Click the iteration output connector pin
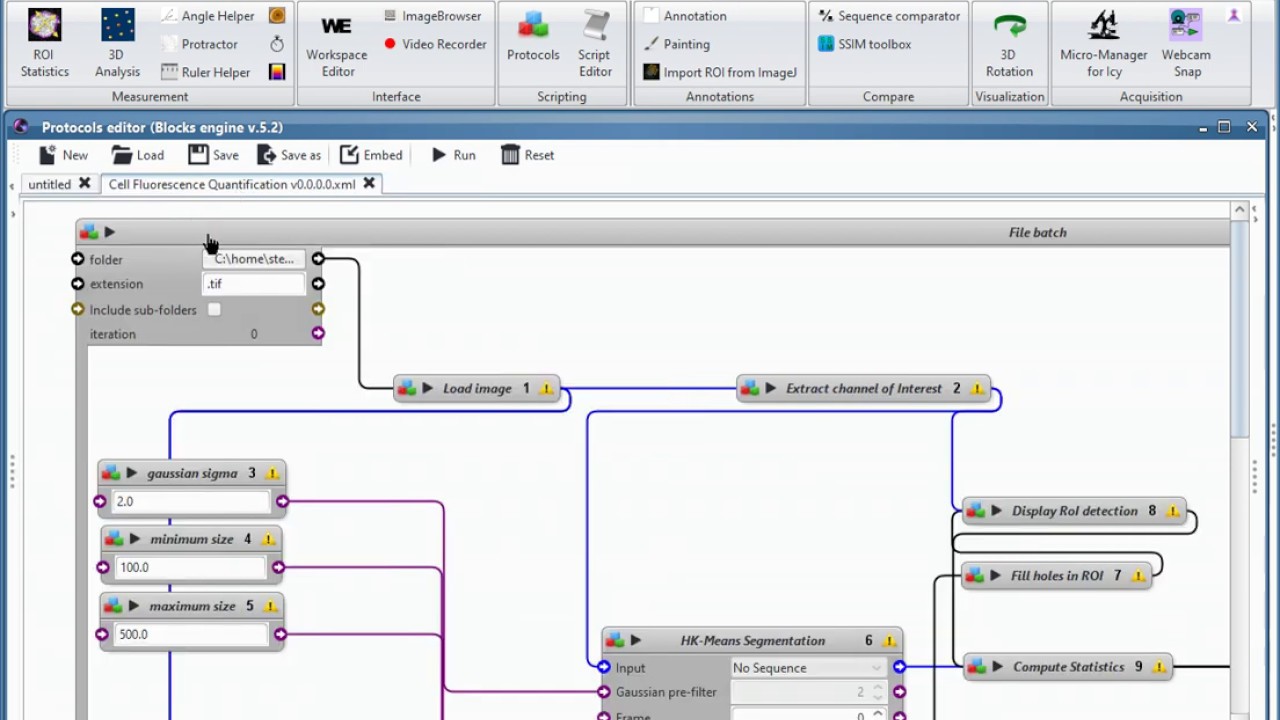 click(x=318, y=334)
